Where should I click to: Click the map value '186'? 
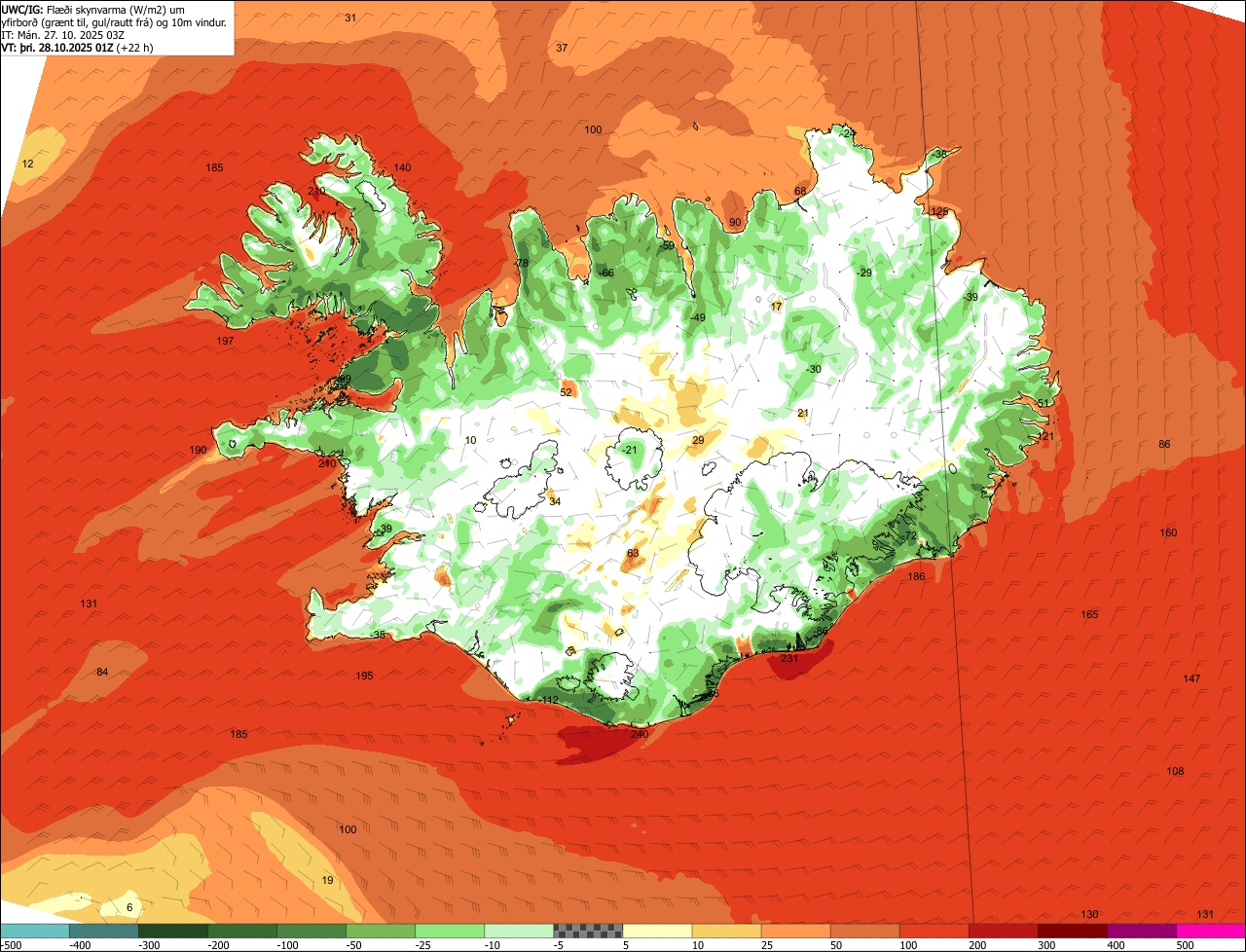coord(916,577)
